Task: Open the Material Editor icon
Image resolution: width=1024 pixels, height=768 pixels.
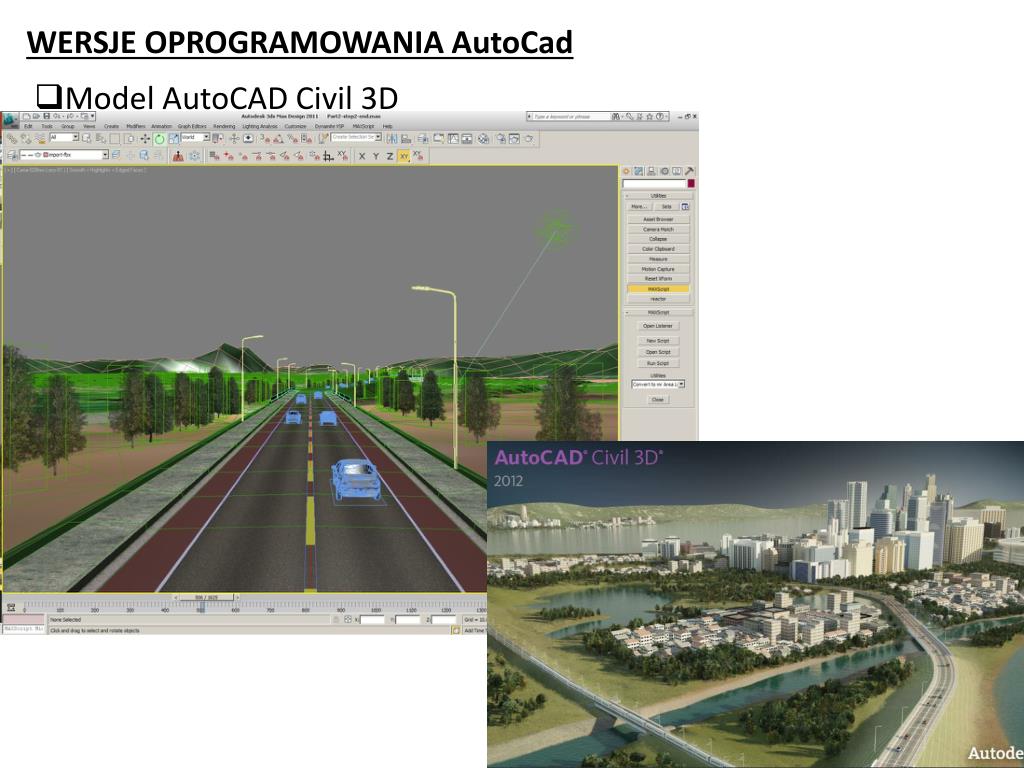Action: click(x=483, y=138)
